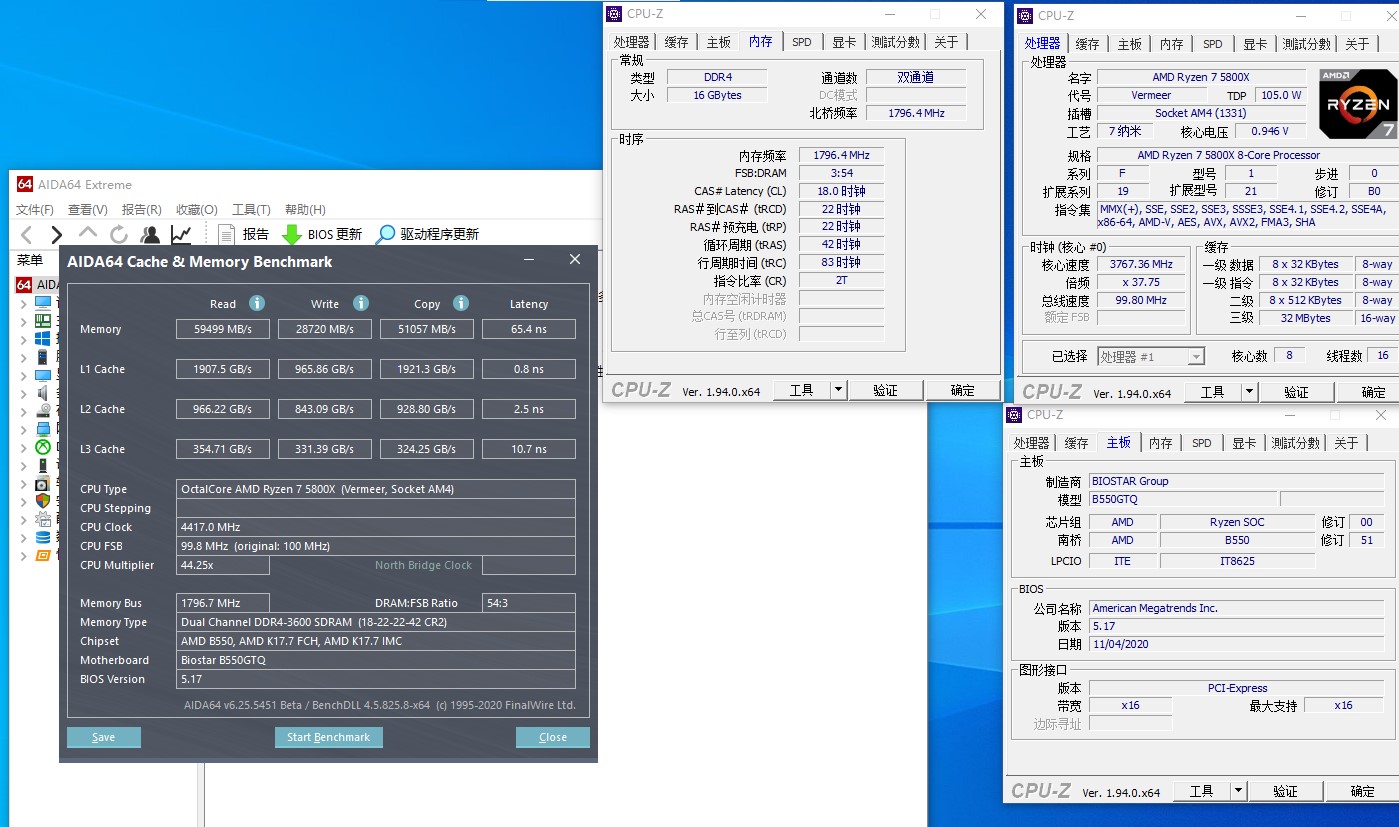Select the speaker multimedia node icon in tree
Screen dimensions: 1399x827
43,393
